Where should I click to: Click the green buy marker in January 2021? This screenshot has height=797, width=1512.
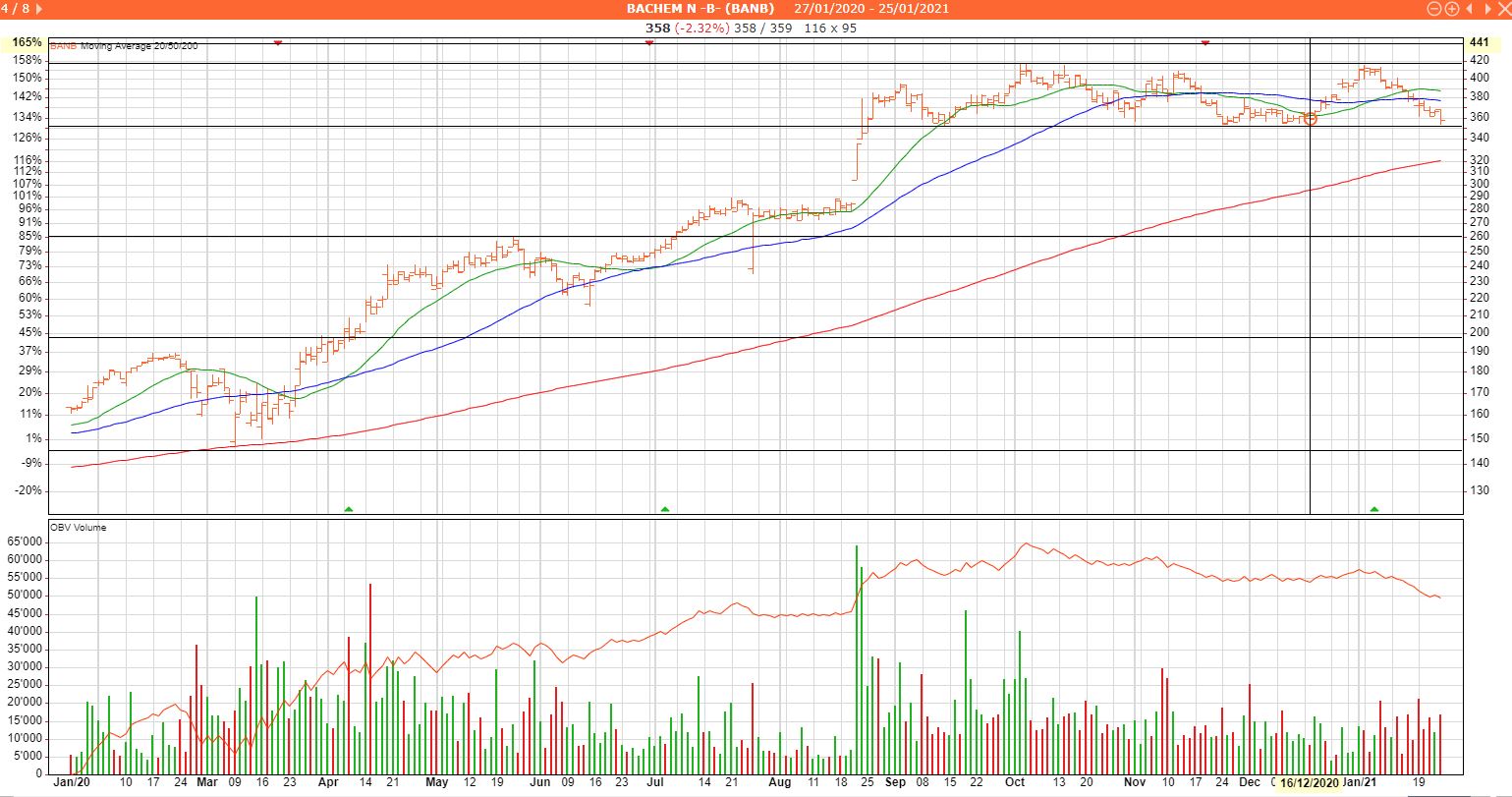[1373, 509]
